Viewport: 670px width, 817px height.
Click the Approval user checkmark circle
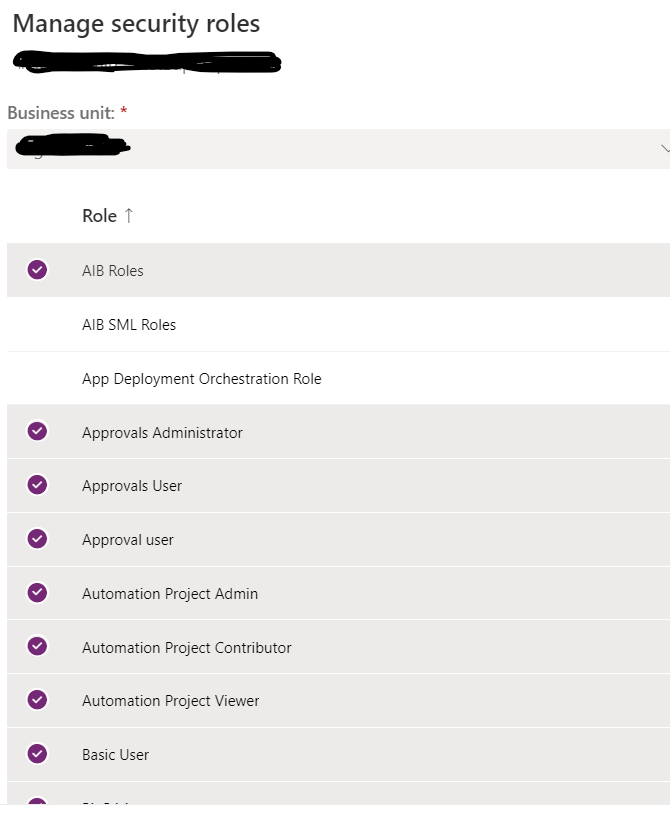(37, 539)
